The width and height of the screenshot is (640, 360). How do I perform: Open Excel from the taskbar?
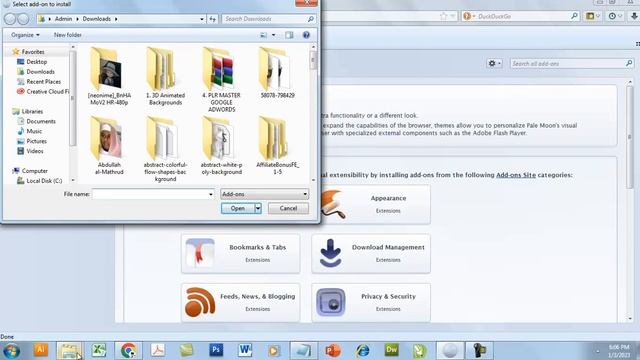tap(99, 350)
